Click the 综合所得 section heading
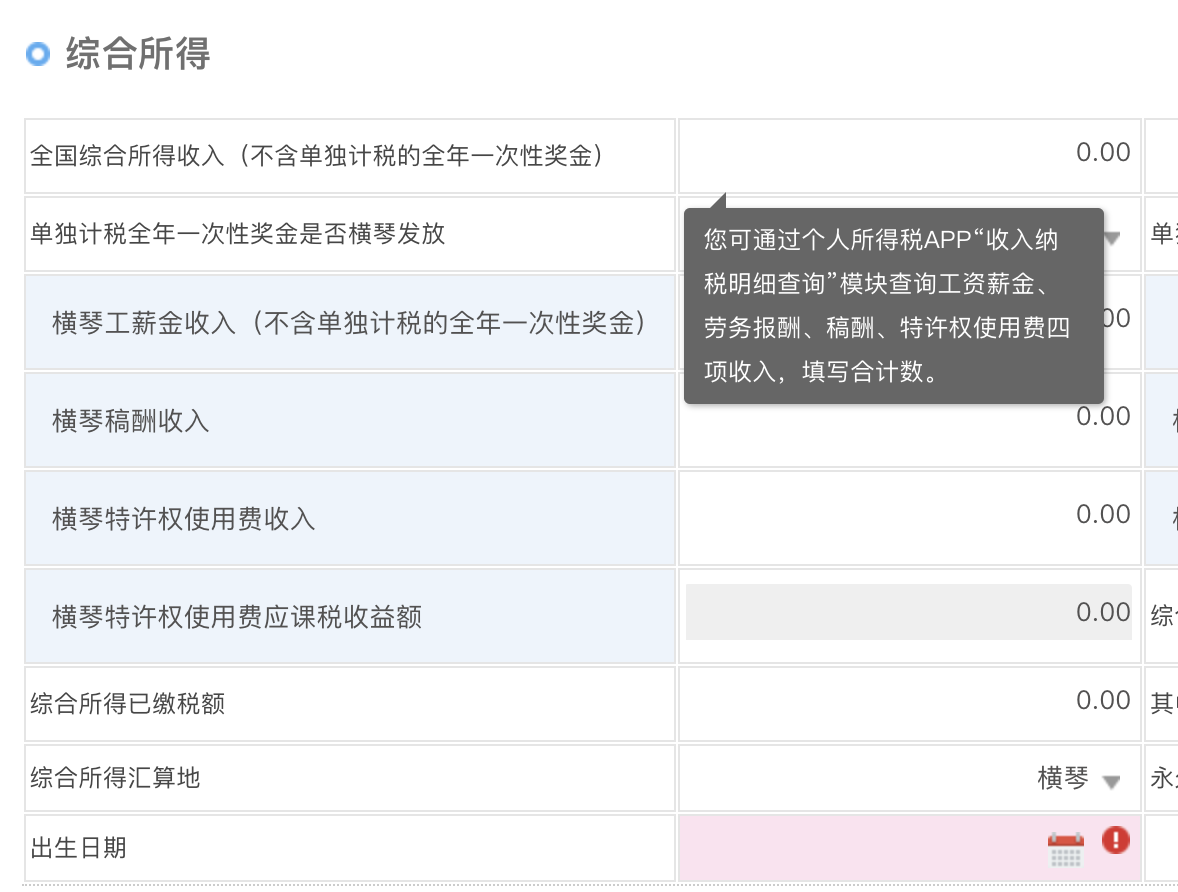Screen dimensions: 1178x892 [x=138, y=54]
